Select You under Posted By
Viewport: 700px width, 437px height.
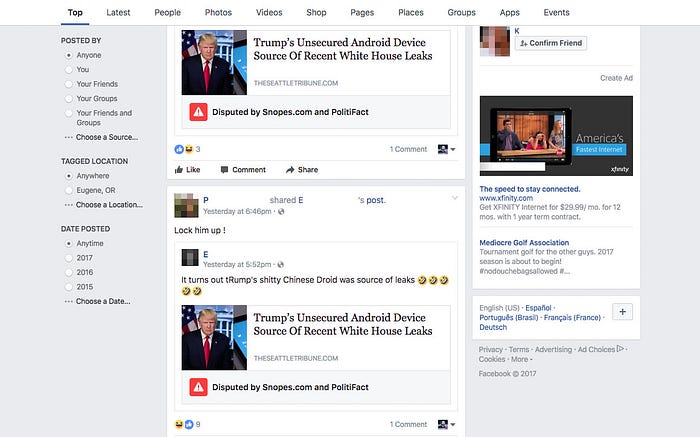[69, 70]
